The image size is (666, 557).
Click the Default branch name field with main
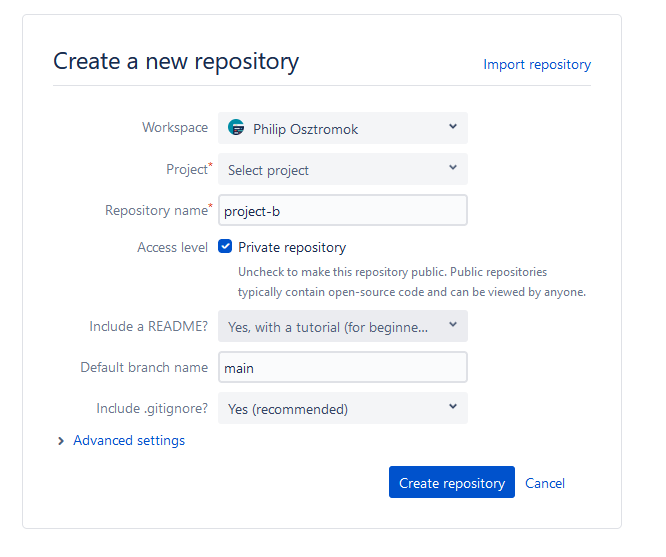point(343,367)
